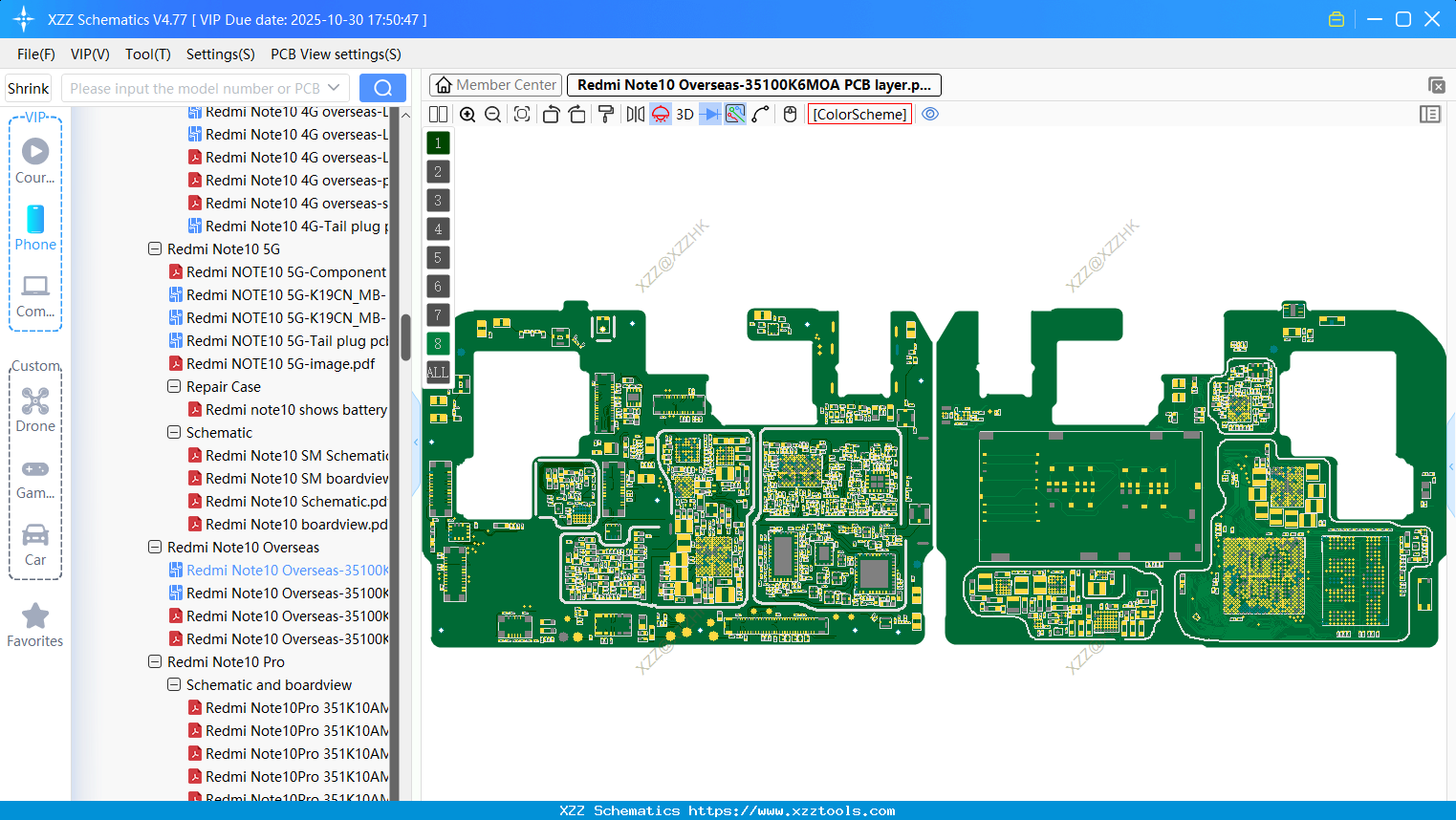
Task: Select PCB layer 8 swatch
Action: point(437,343)
